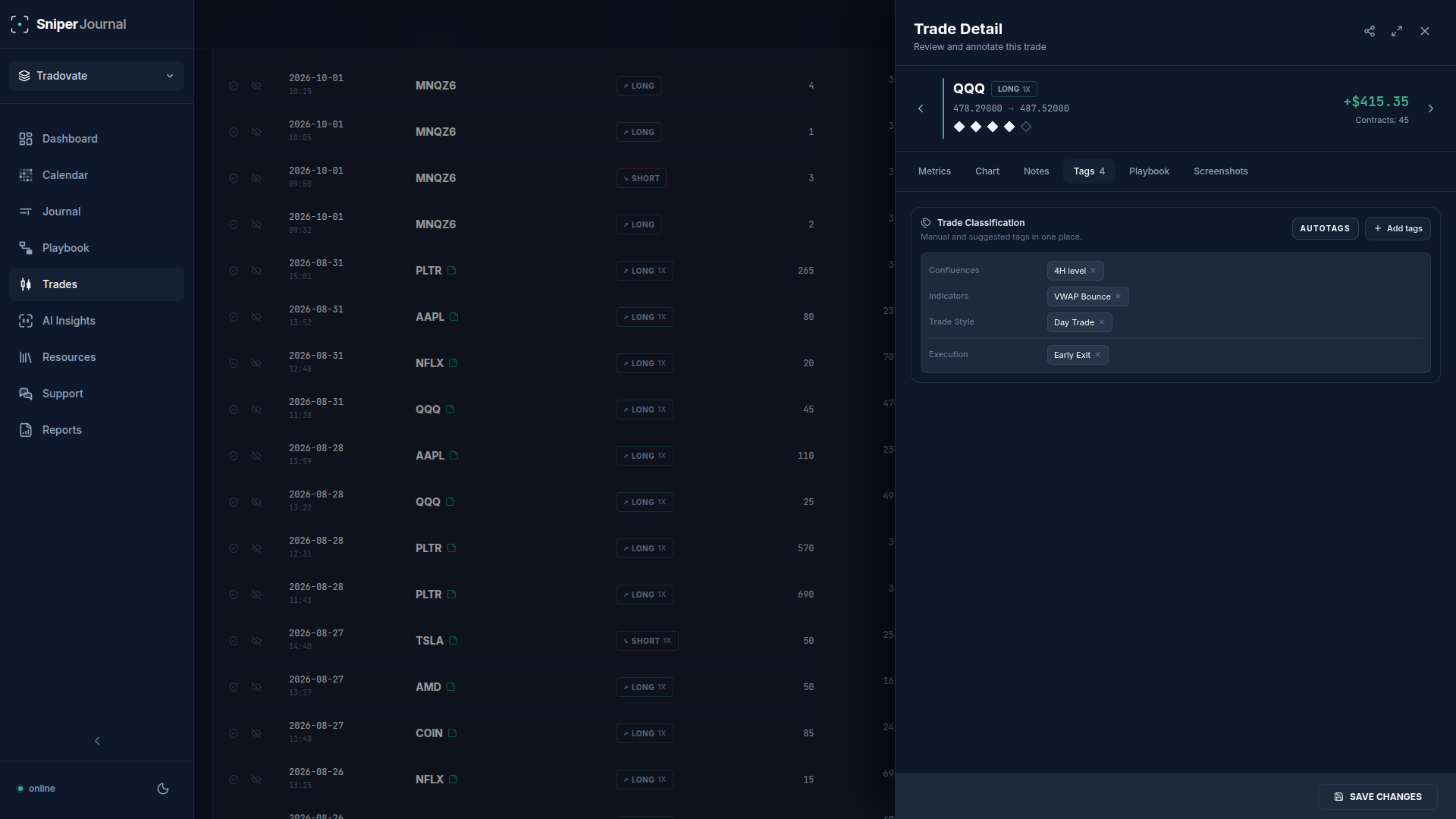
Task: Open Dashboard from sidebar
Action: pyautogui.click(x=96, y=139)
